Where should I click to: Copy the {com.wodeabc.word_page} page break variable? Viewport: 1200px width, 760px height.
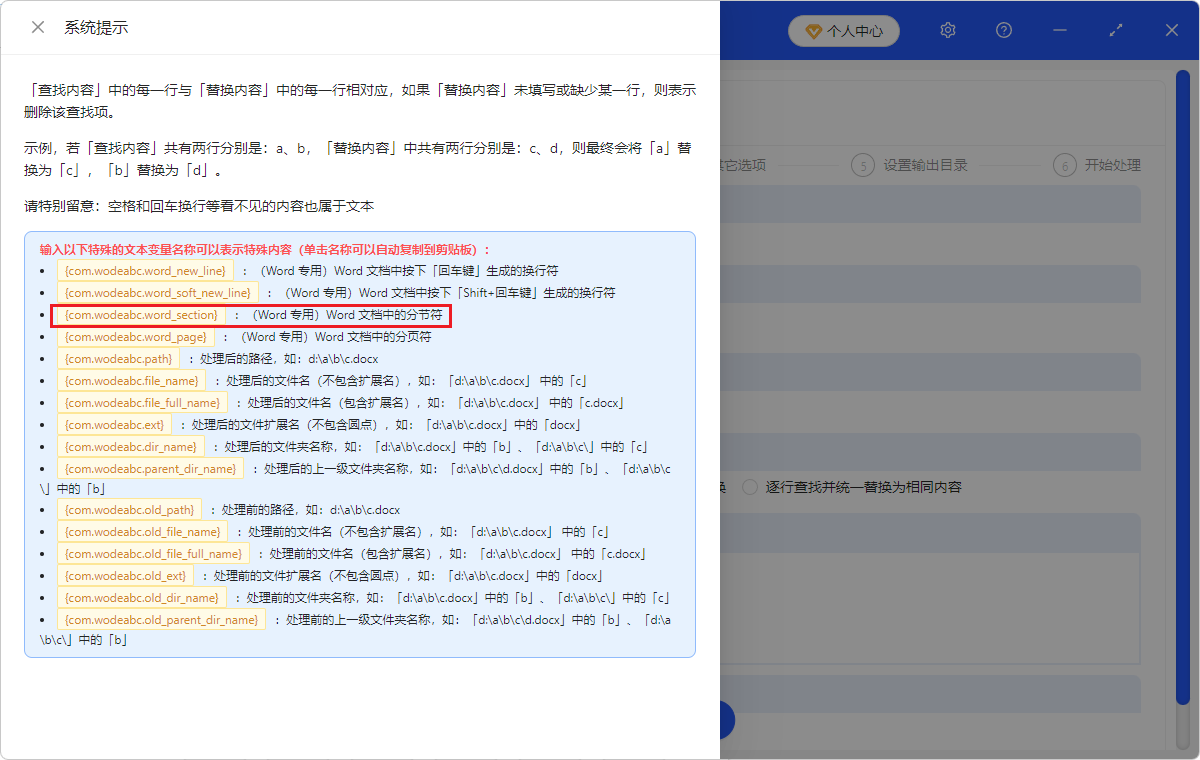point(135,337)
